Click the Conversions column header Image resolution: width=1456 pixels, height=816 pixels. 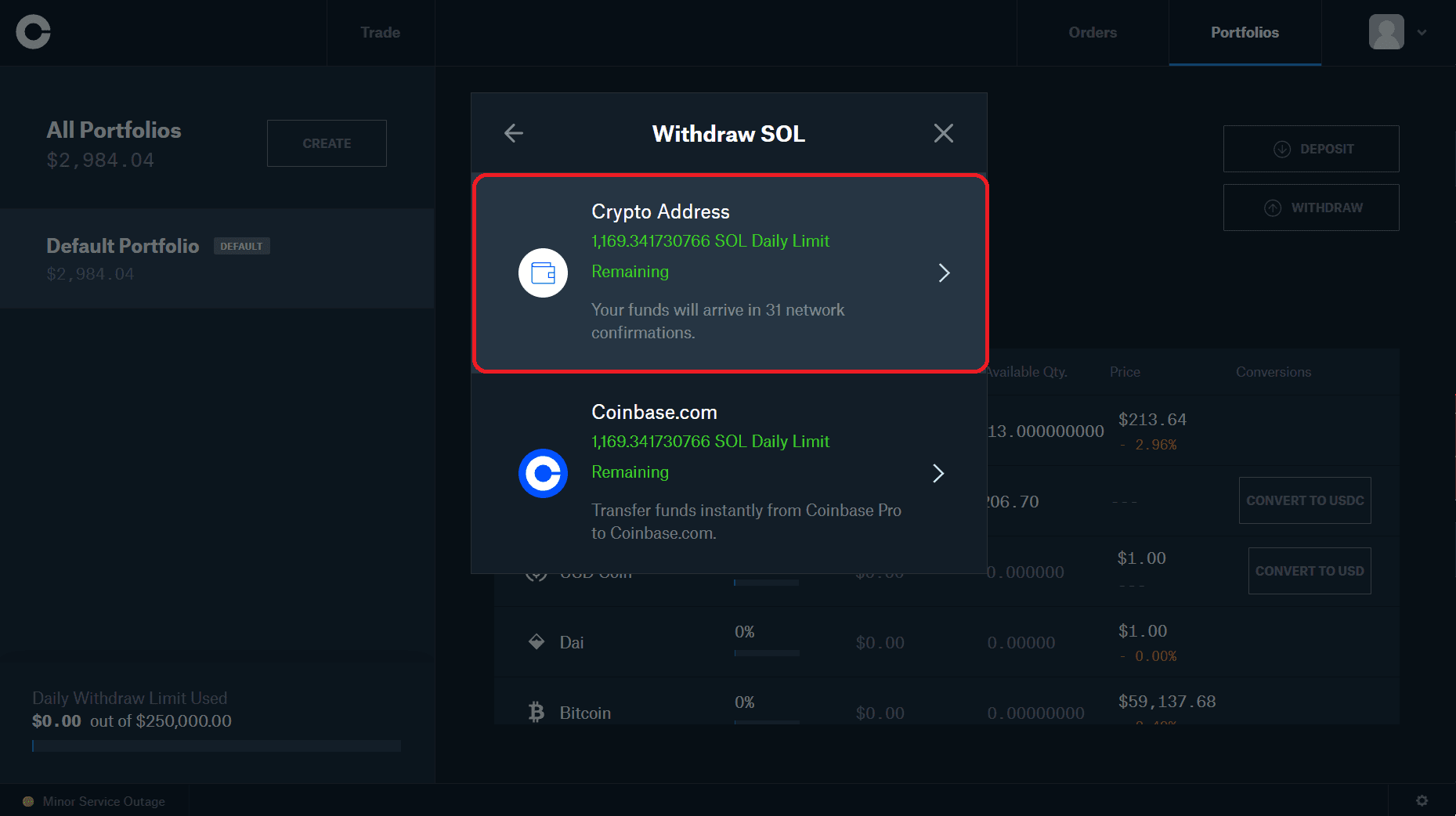tap(1274, 372)
